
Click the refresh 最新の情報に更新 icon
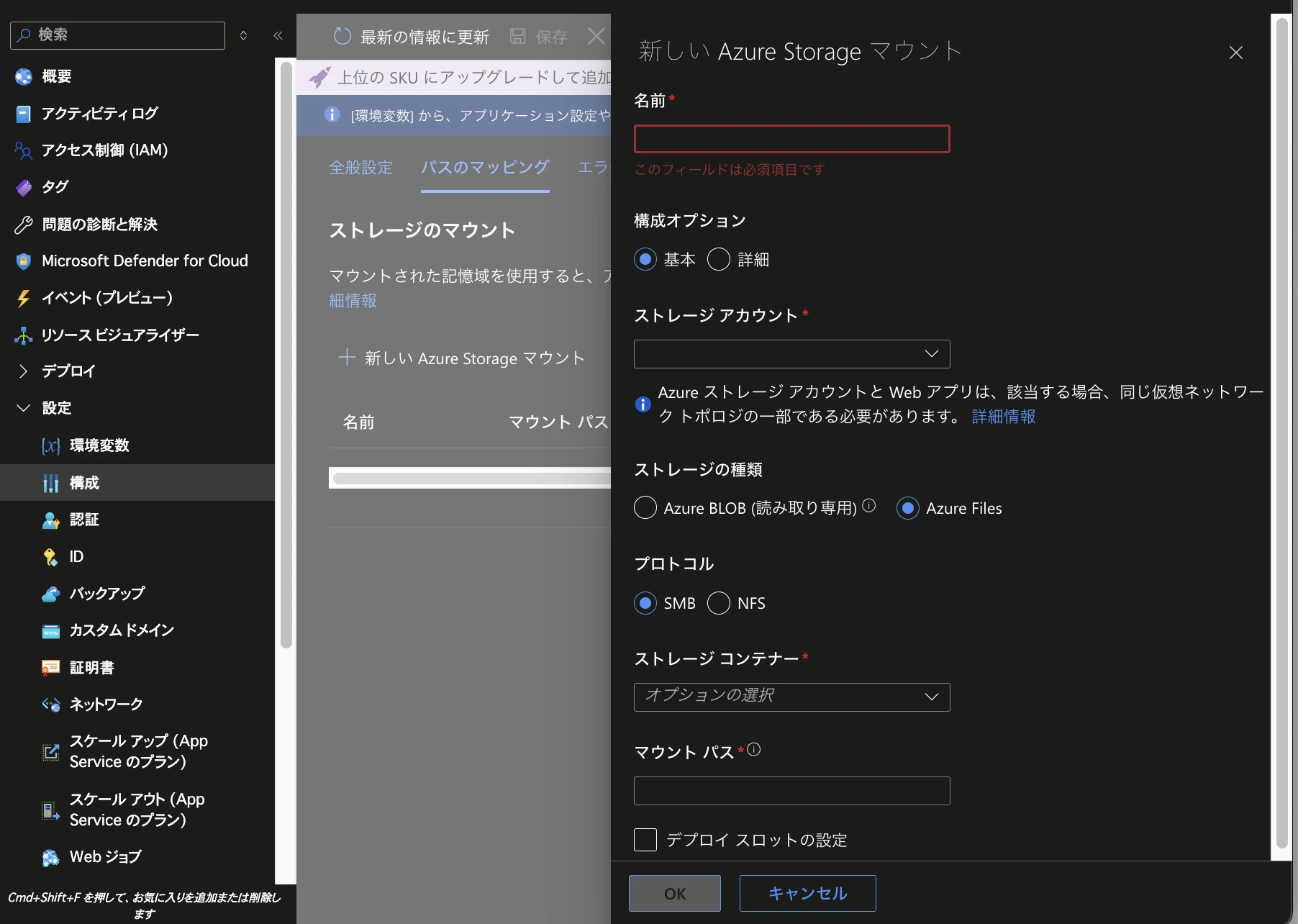tap(342, 36)
